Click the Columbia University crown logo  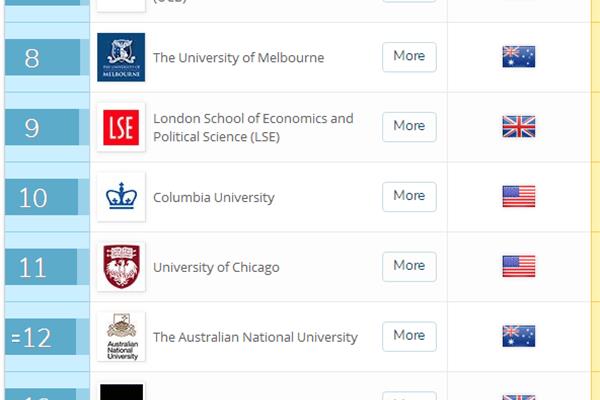[x=121, y=196]
